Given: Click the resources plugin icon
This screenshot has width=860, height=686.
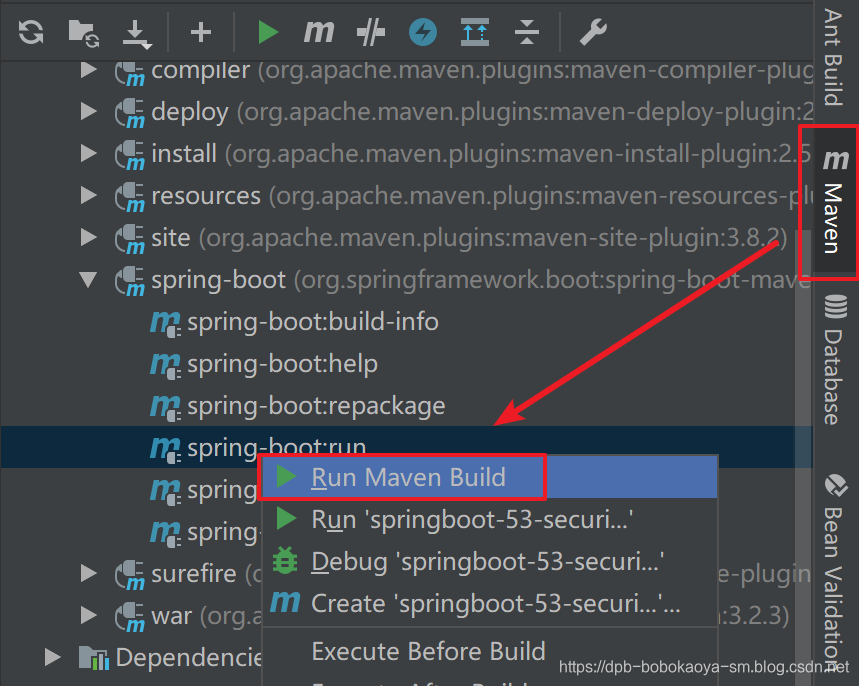Looking at the screenshot, I should click(x=129, y=197).
